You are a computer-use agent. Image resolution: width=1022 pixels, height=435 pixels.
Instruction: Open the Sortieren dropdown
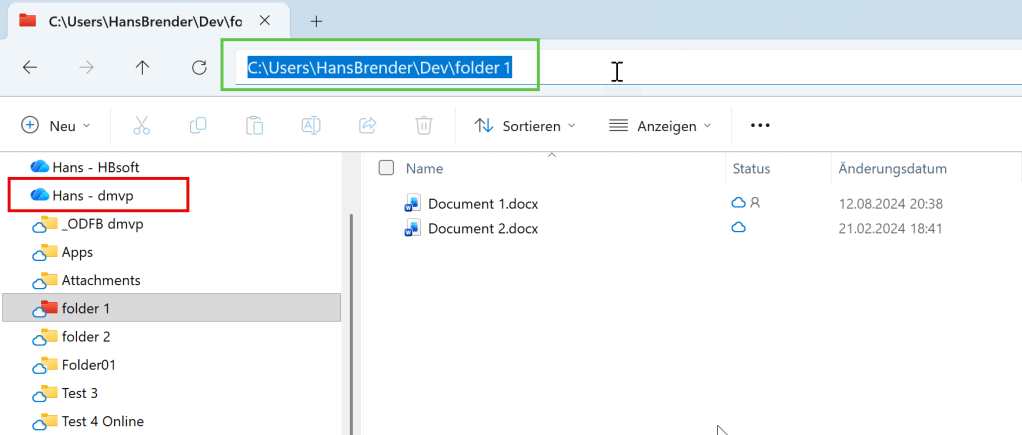[525, 125]
